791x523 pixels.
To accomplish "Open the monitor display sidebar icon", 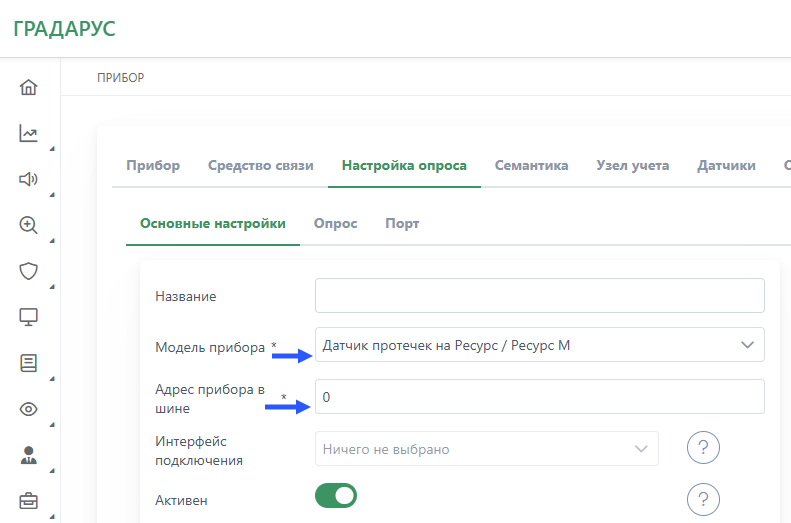I will (29, 317).
